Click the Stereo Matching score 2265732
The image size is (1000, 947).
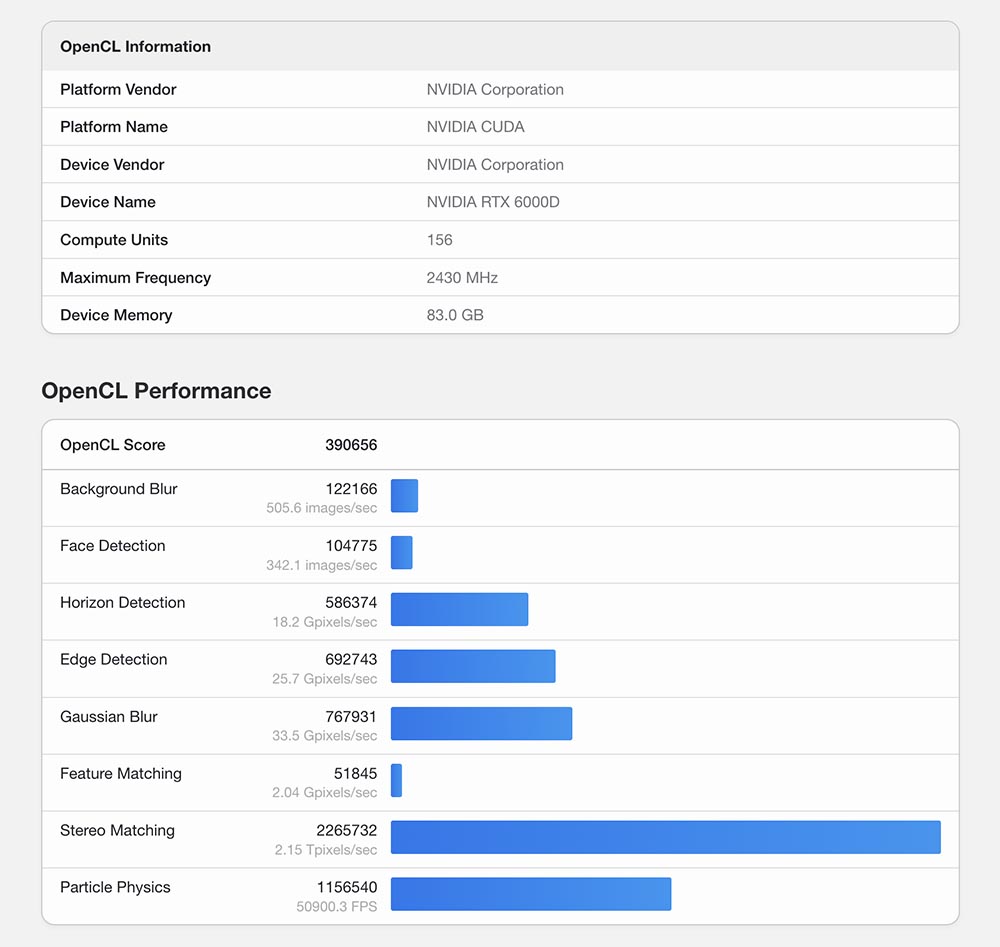tap(346, 830)
